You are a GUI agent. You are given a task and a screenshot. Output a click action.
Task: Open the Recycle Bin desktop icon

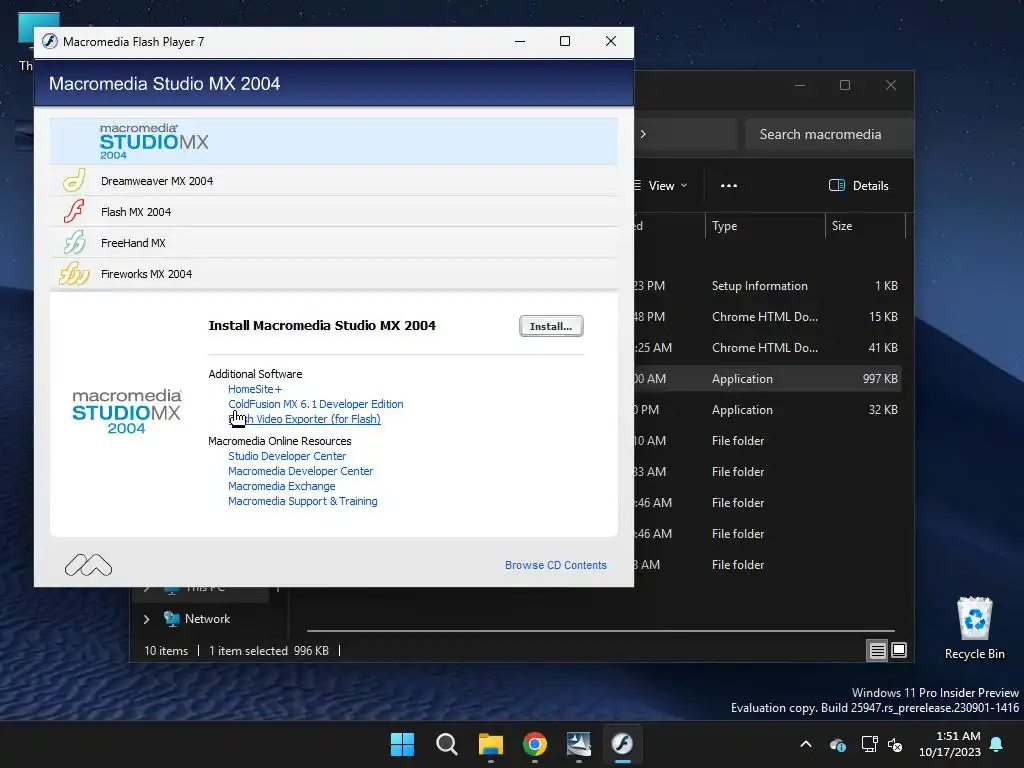point(974,628)
